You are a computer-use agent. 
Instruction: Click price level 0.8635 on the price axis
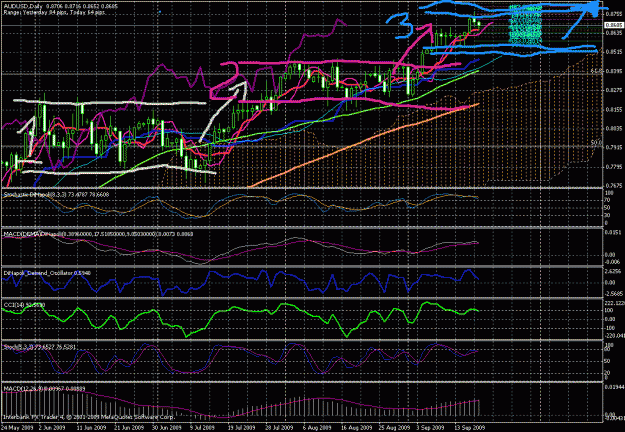[x=612, y=33]
